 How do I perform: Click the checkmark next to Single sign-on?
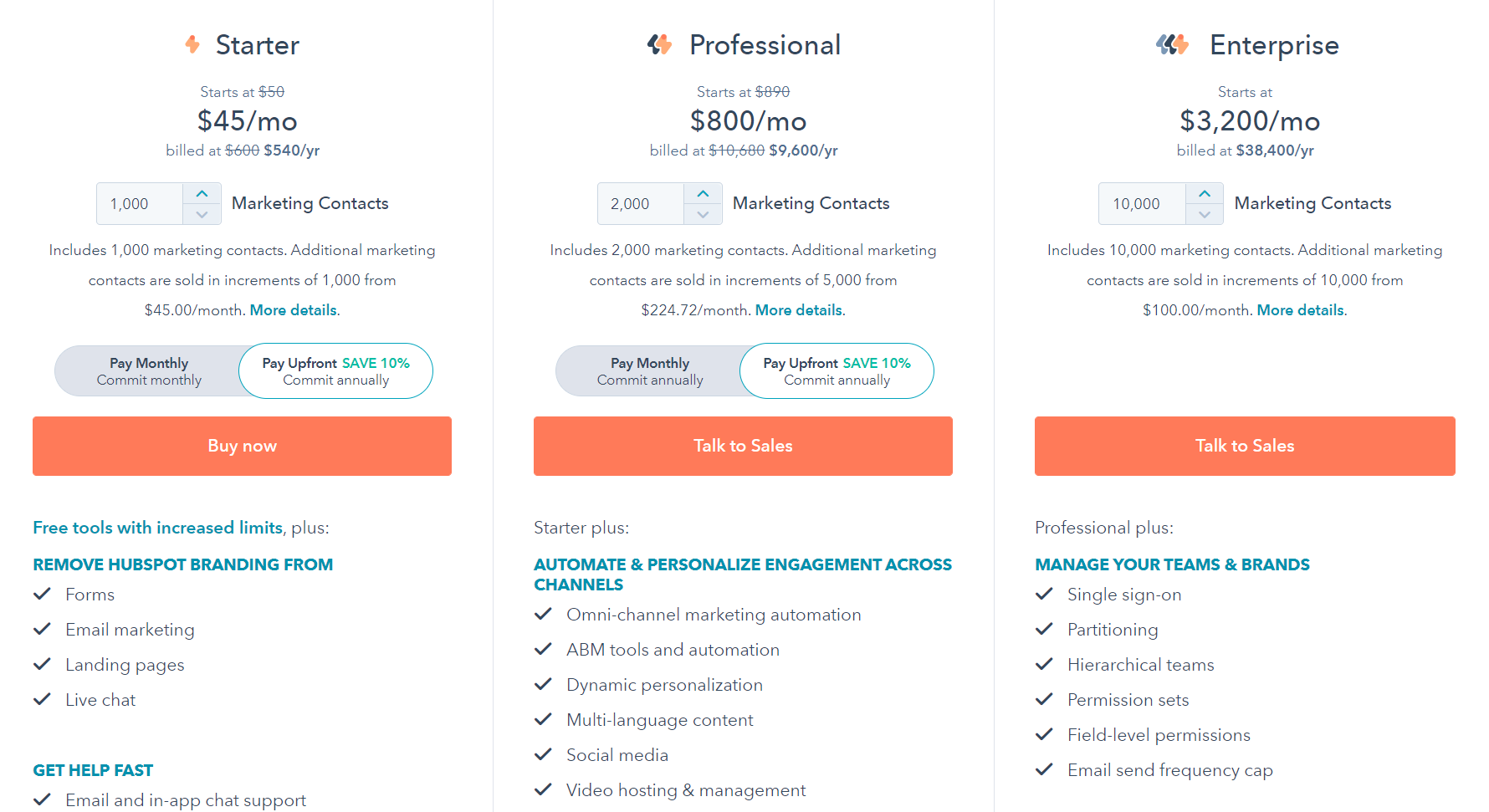[1044, 594]
